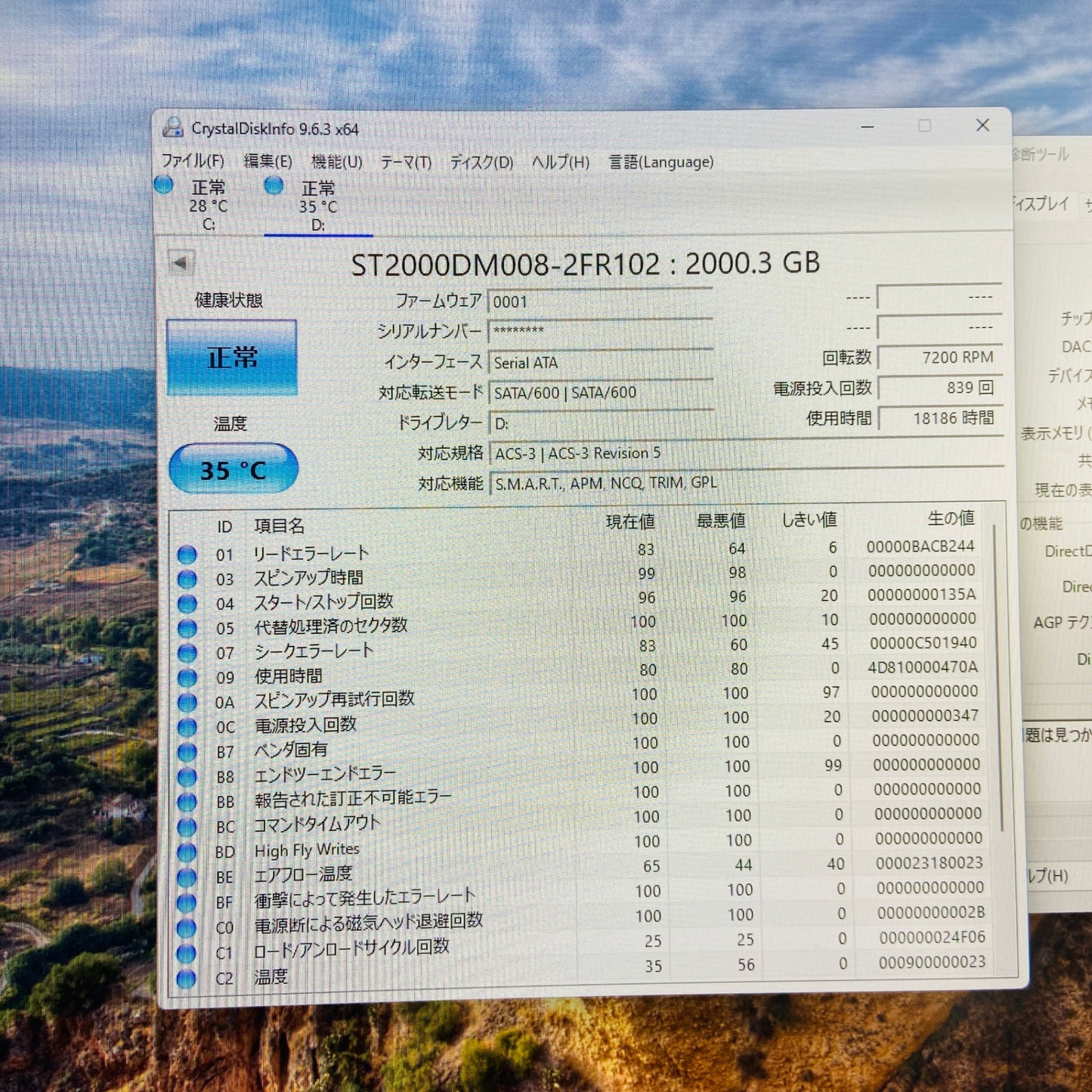The height and width of the screenshot is (1092, 1092).
Task: Click the ファームウェア value field
Action: pyautogui.click(x=601, y=299)
